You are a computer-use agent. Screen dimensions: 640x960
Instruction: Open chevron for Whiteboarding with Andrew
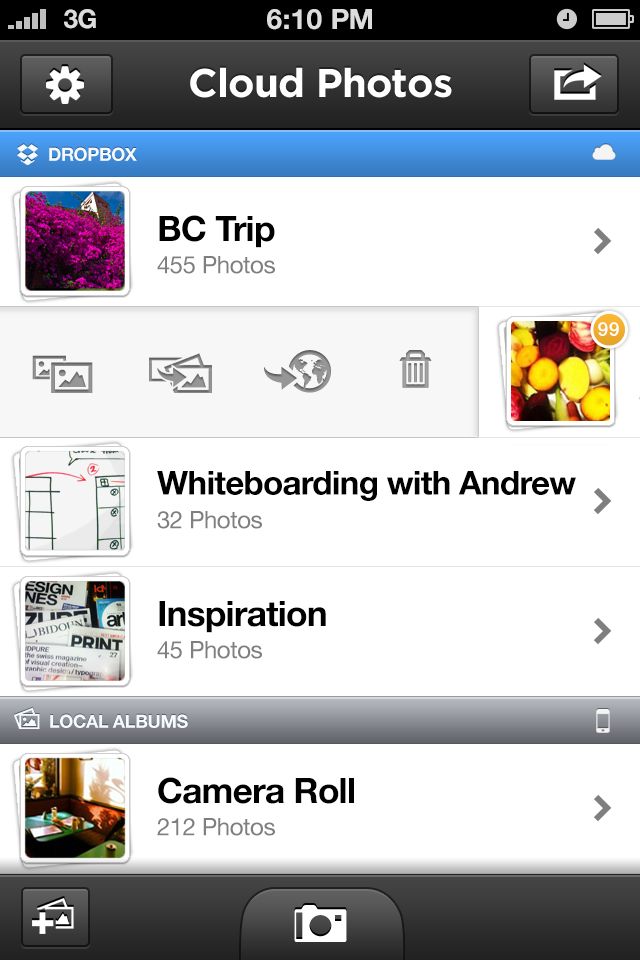point(602,501)
